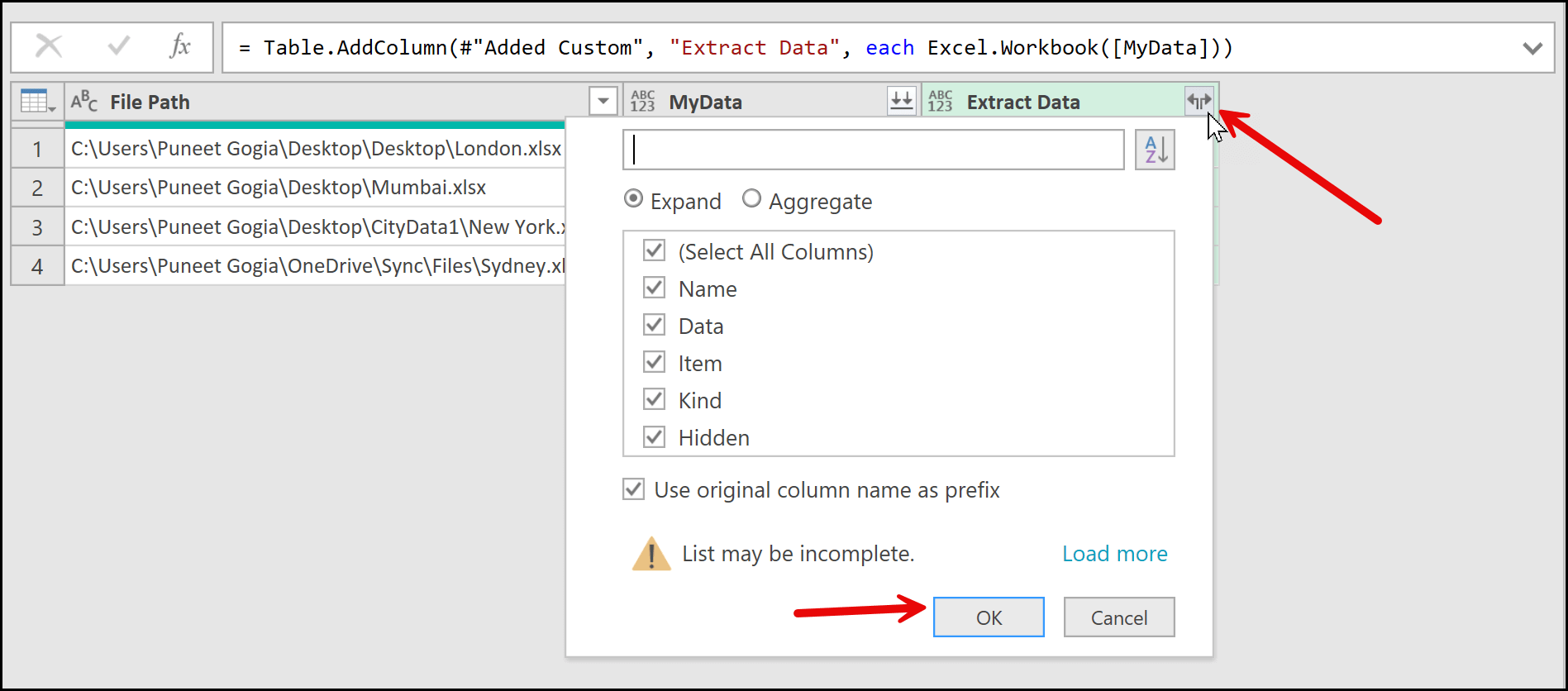Click the Load more link

(x=1114, y=554)
